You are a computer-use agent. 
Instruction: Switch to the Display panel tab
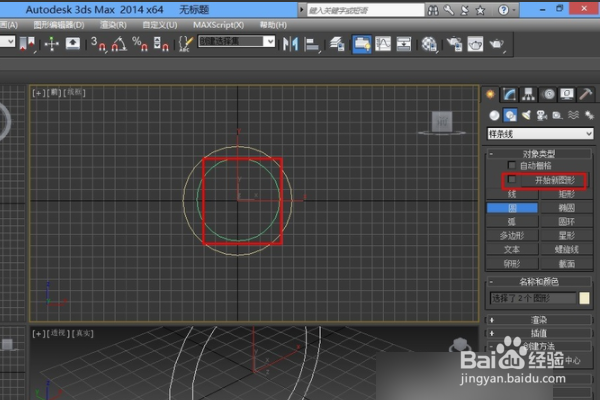coord(567,94)
